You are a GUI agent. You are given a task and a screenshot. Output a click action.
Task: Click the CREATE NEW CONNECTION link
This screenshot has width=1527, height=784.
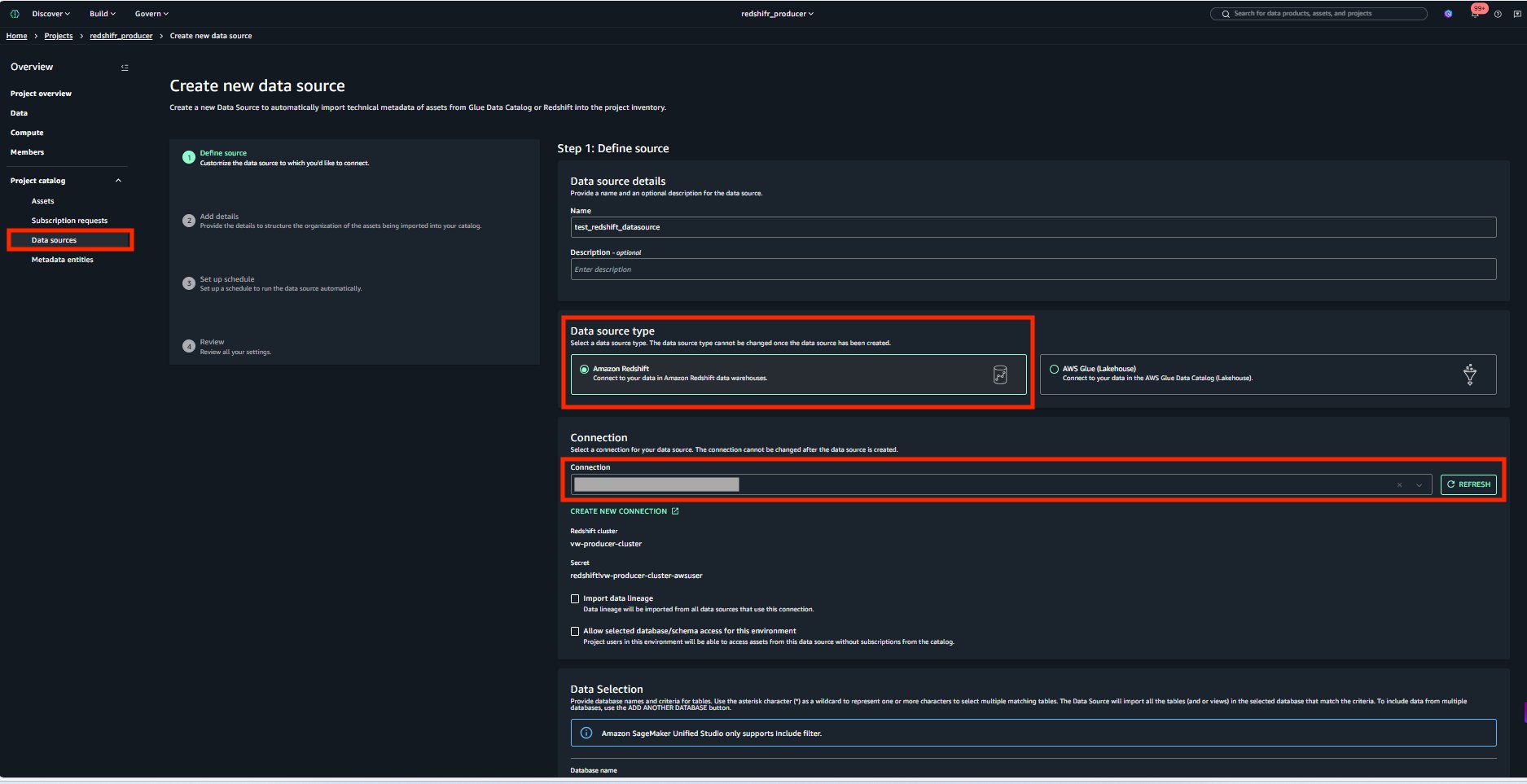[618, 511]
